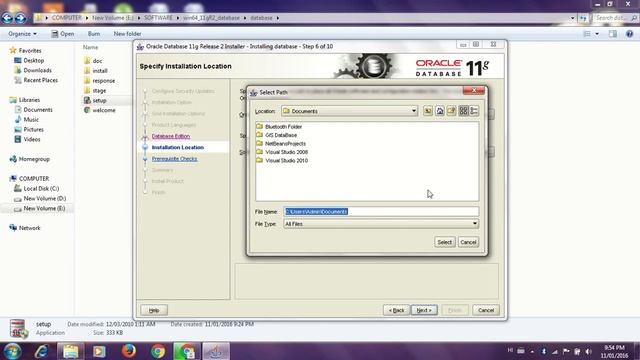Select the Bluetooth Folder entry

[279, 127]
